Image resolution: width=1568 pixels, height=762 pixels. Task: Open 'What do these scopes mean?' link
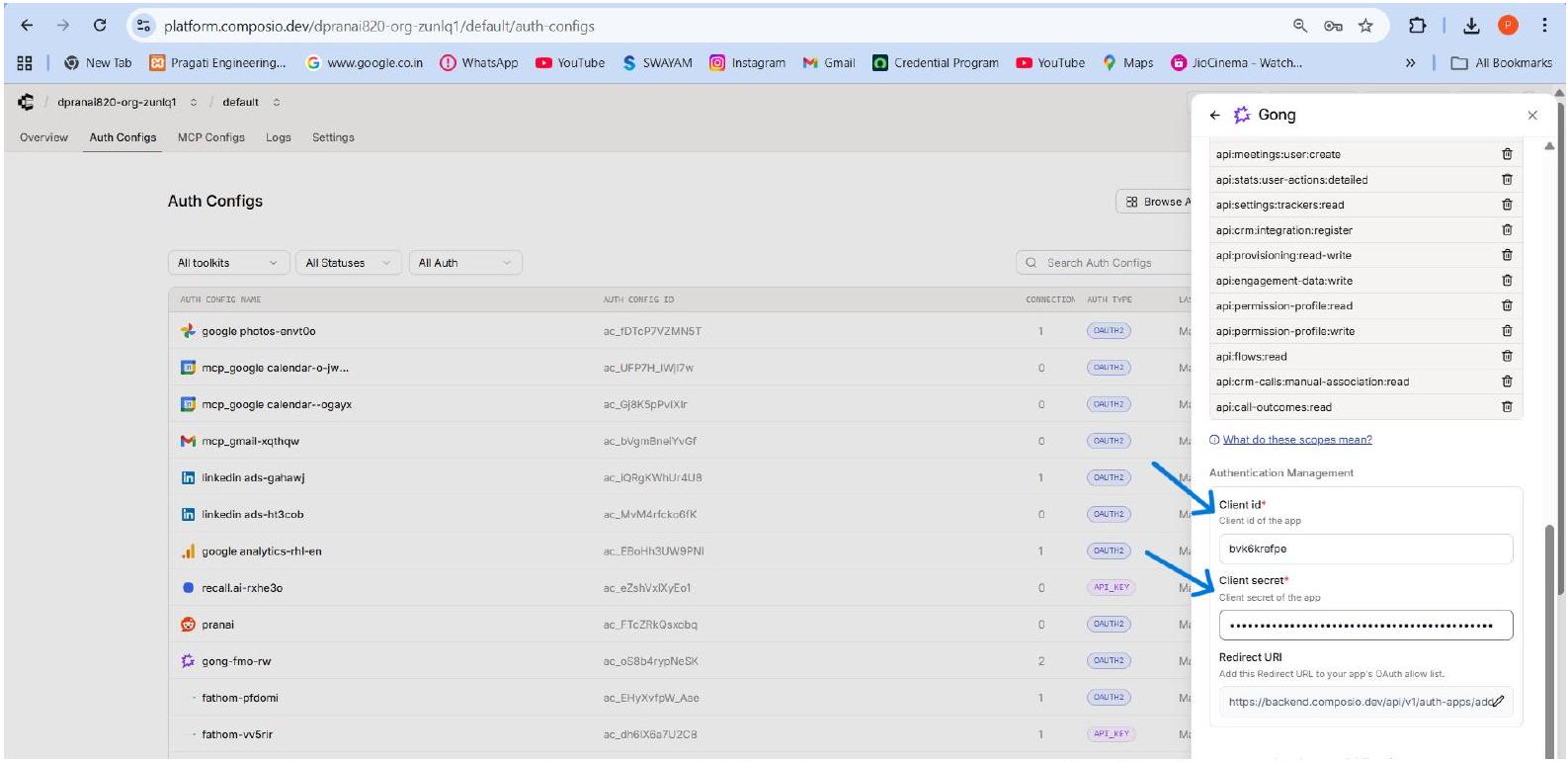(x=1296, y=440)
